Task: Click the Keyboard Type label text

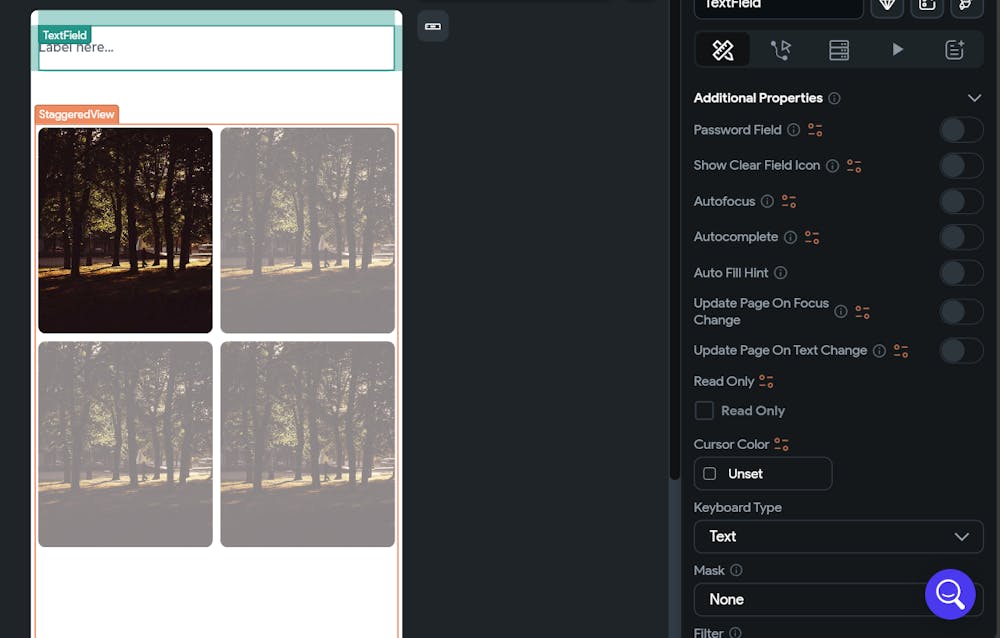Action: (737, 508)
